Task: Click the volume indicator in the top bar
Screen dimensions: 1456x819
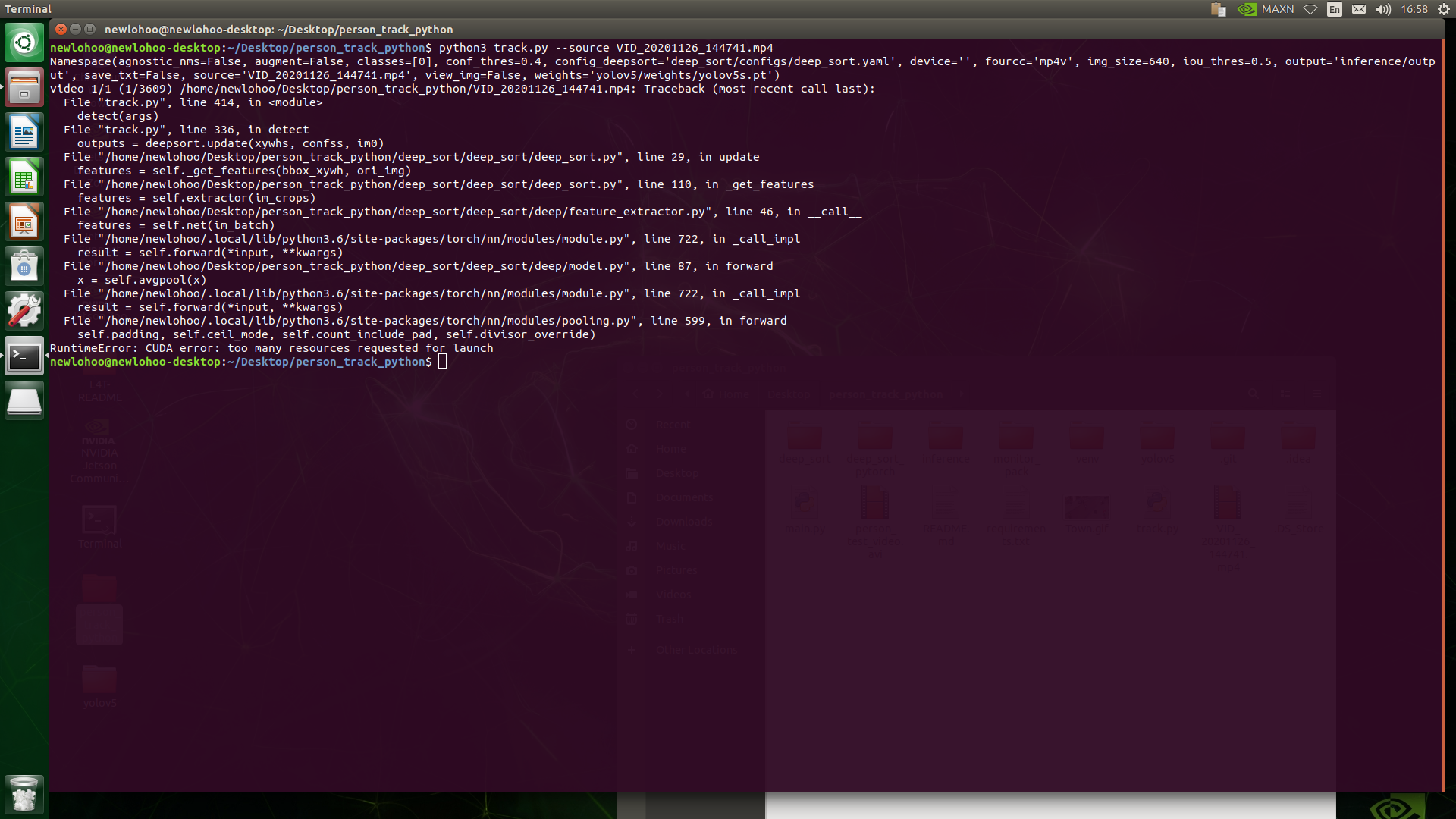Action: 1384,9
